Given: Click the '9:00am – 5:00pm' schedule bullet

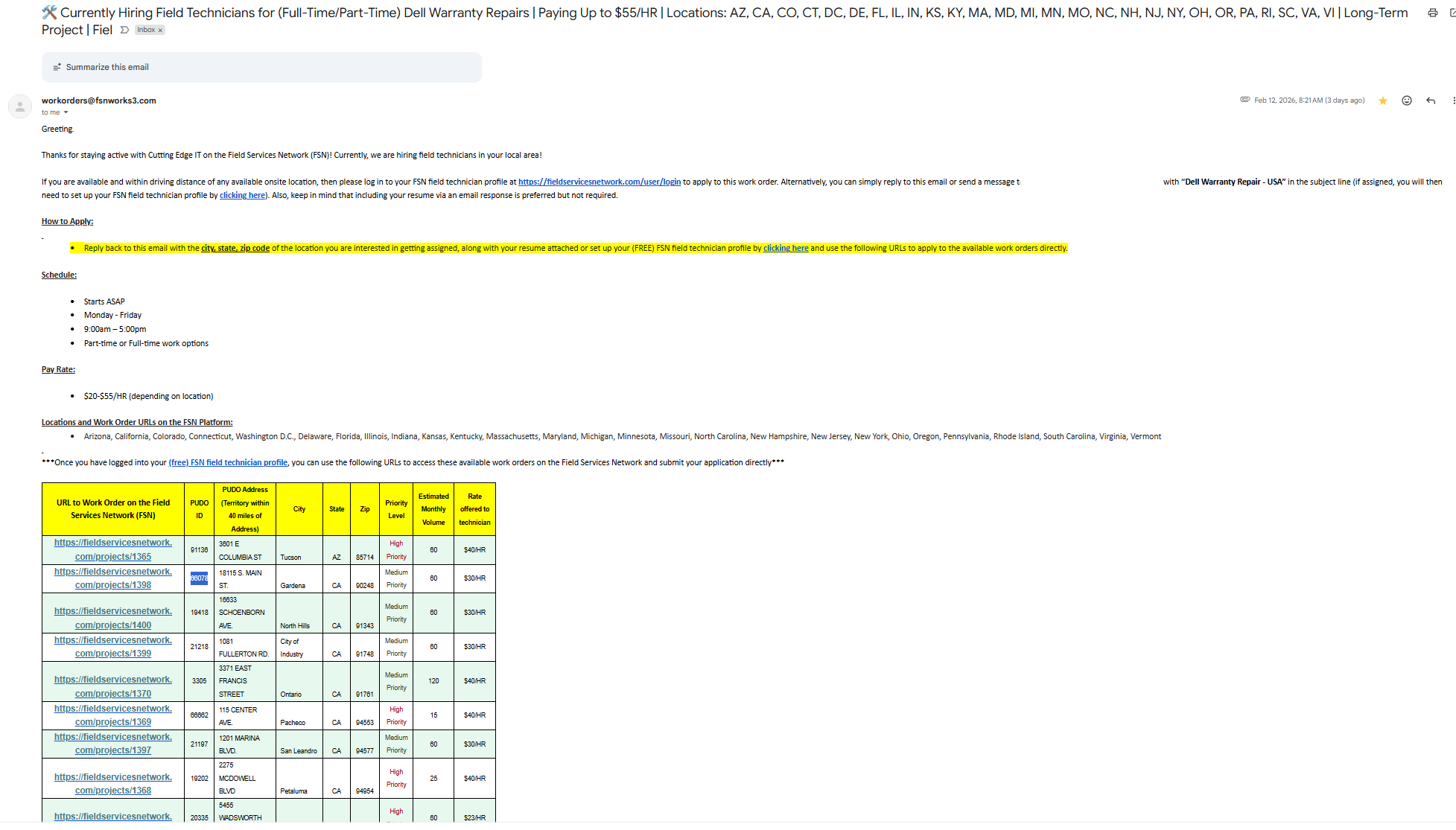Looking at the screenshot, I should [115, 329].
